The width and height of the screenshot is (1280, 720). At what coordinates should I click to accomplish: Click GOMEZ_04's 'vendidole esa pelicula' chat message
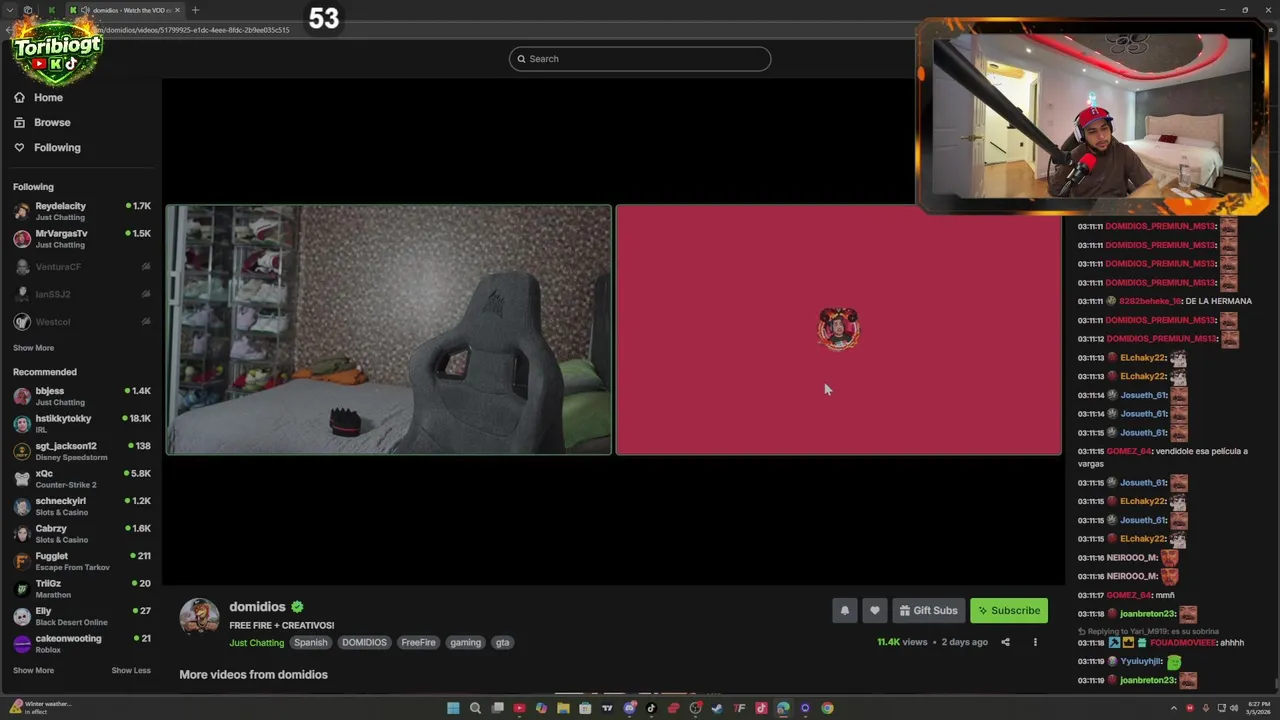tap(1163, 457)
